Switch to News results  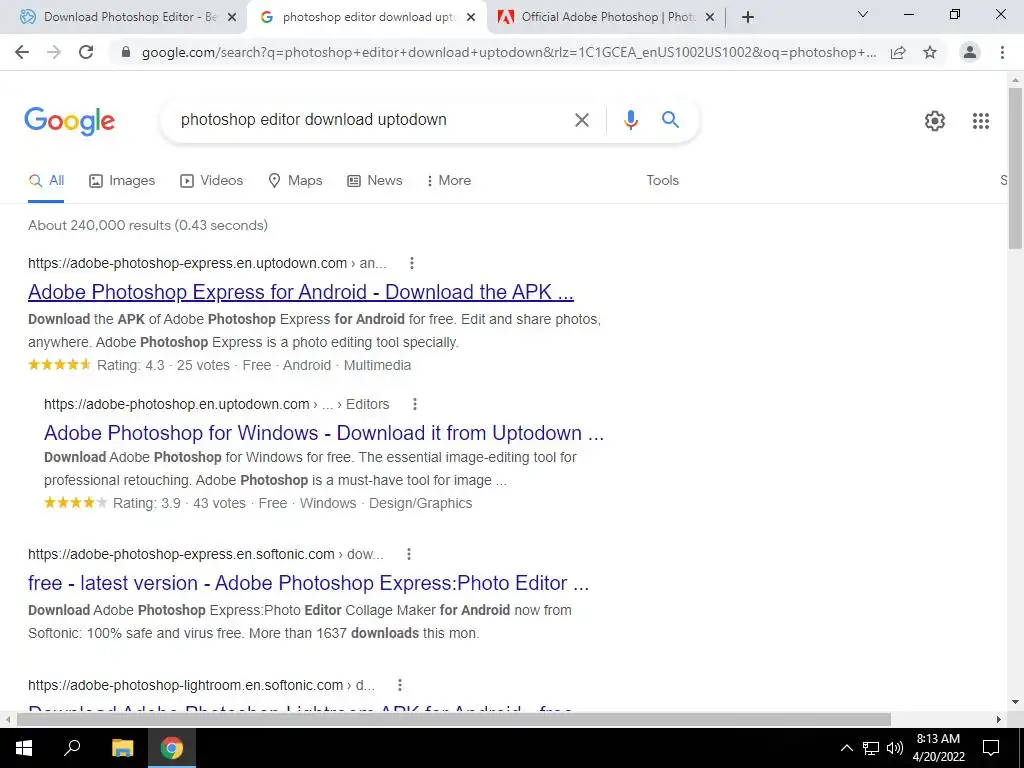(375, 181)
